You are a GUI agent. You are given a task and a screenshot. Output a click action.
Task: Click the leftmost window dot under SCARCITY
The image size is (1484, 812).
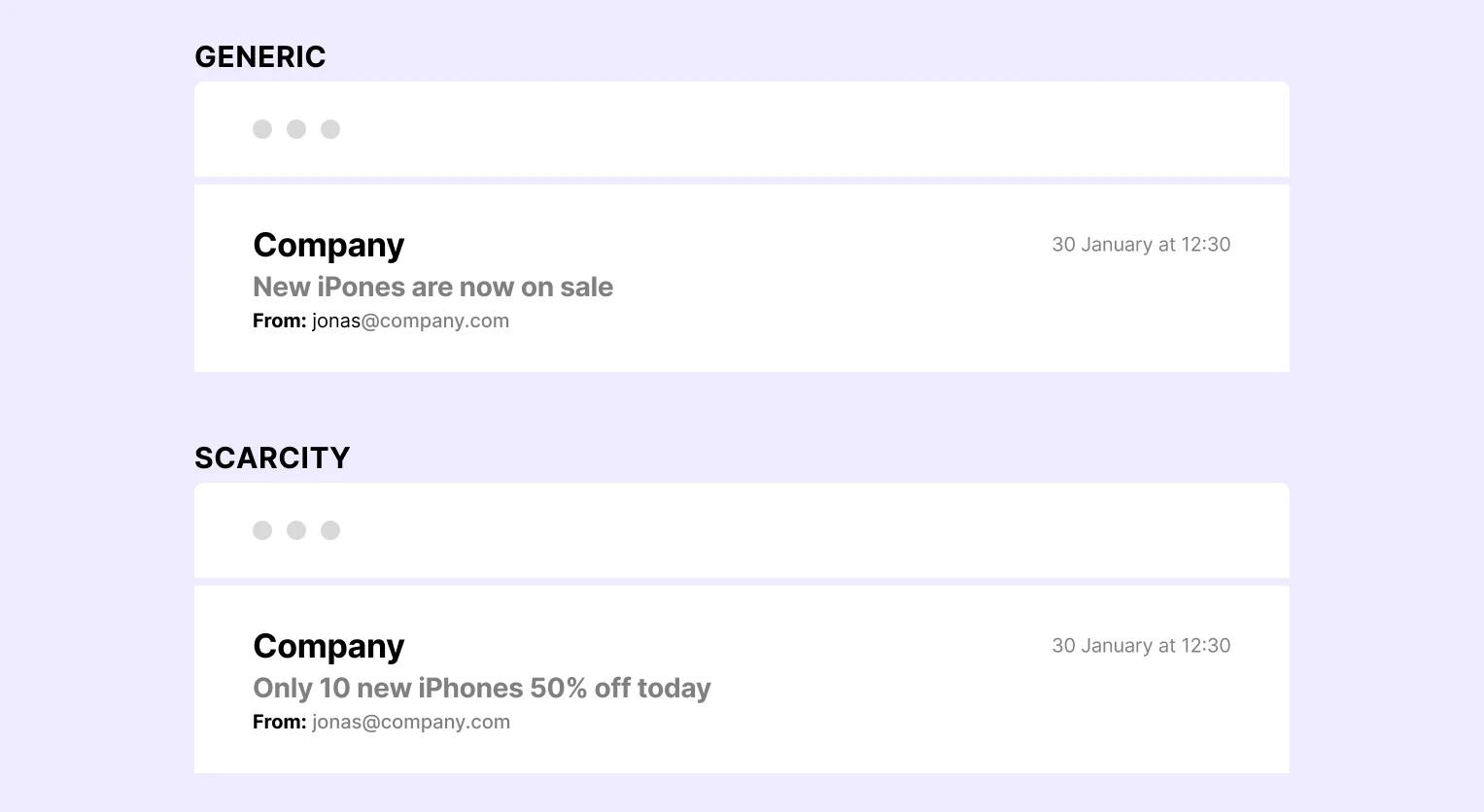tap(262, 530)
